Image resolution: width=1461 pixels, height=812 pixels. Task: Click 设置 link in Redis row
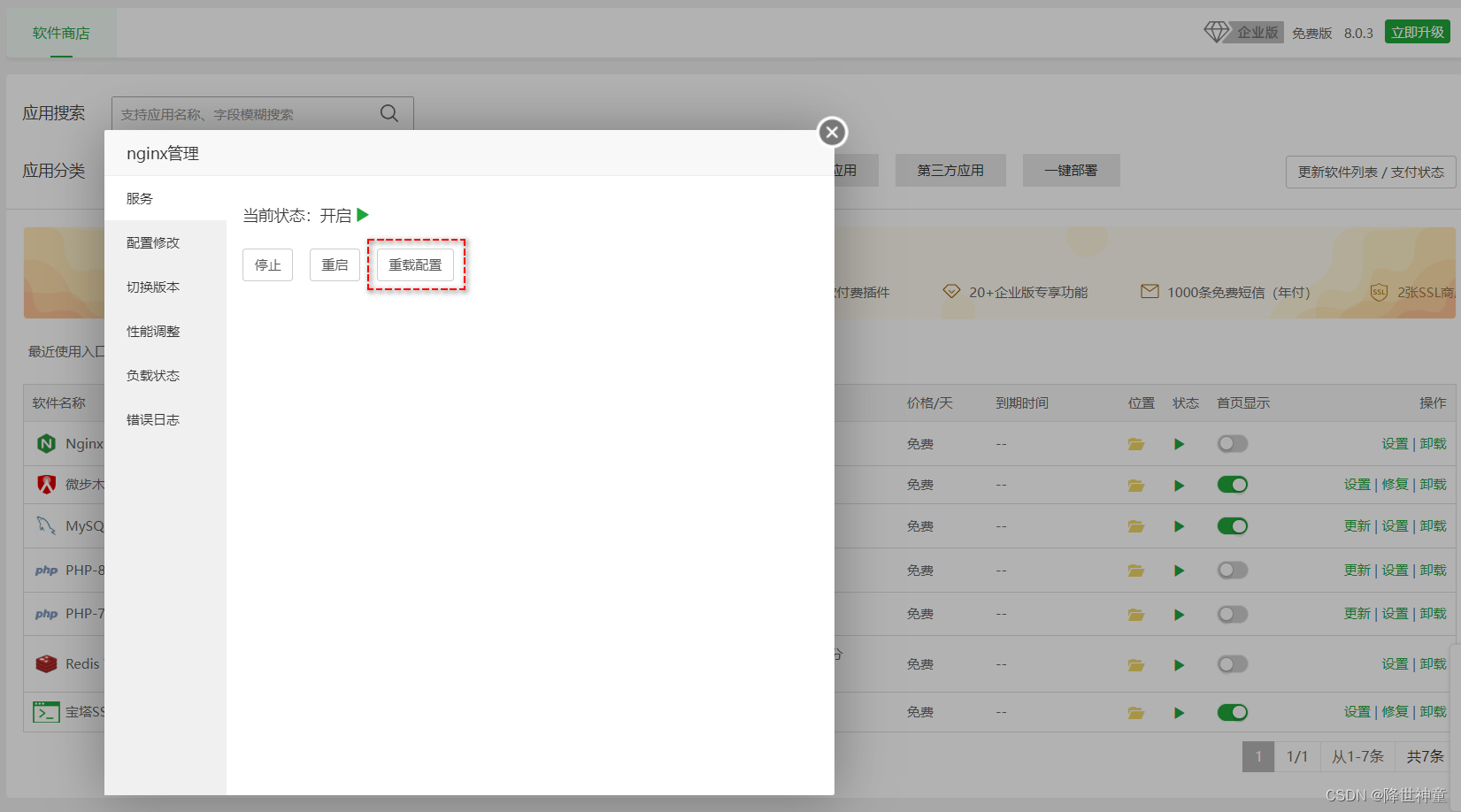click(x=1395, y=663)
